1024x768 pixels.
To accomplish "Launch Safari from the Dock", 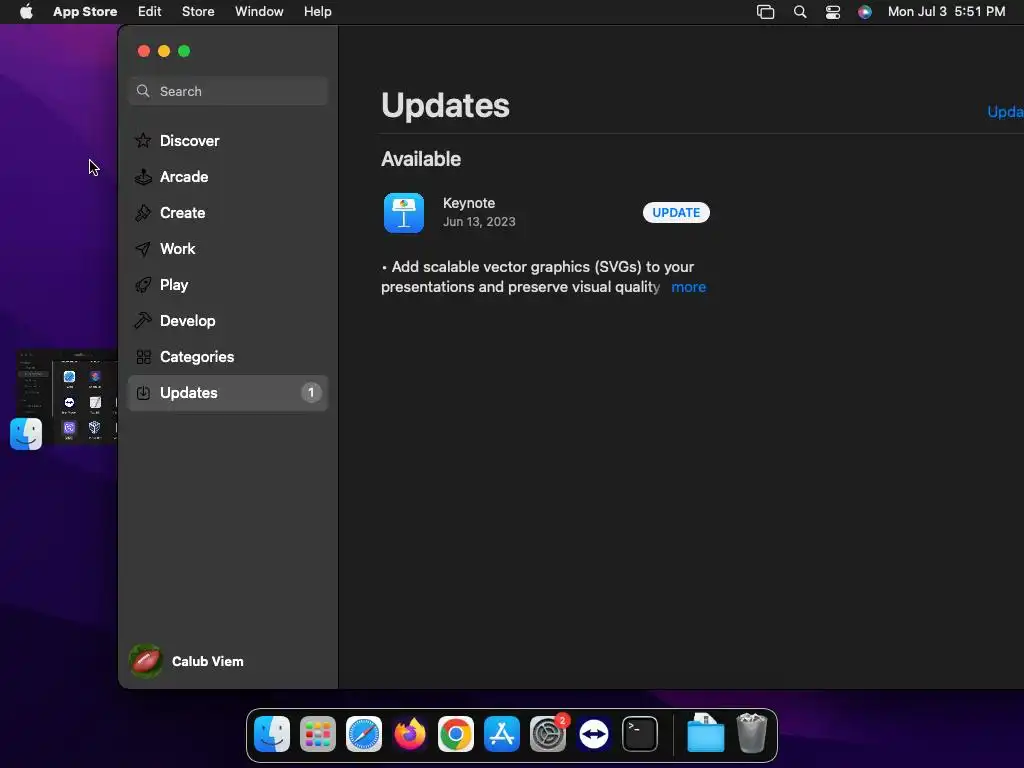I will point(364,734).
